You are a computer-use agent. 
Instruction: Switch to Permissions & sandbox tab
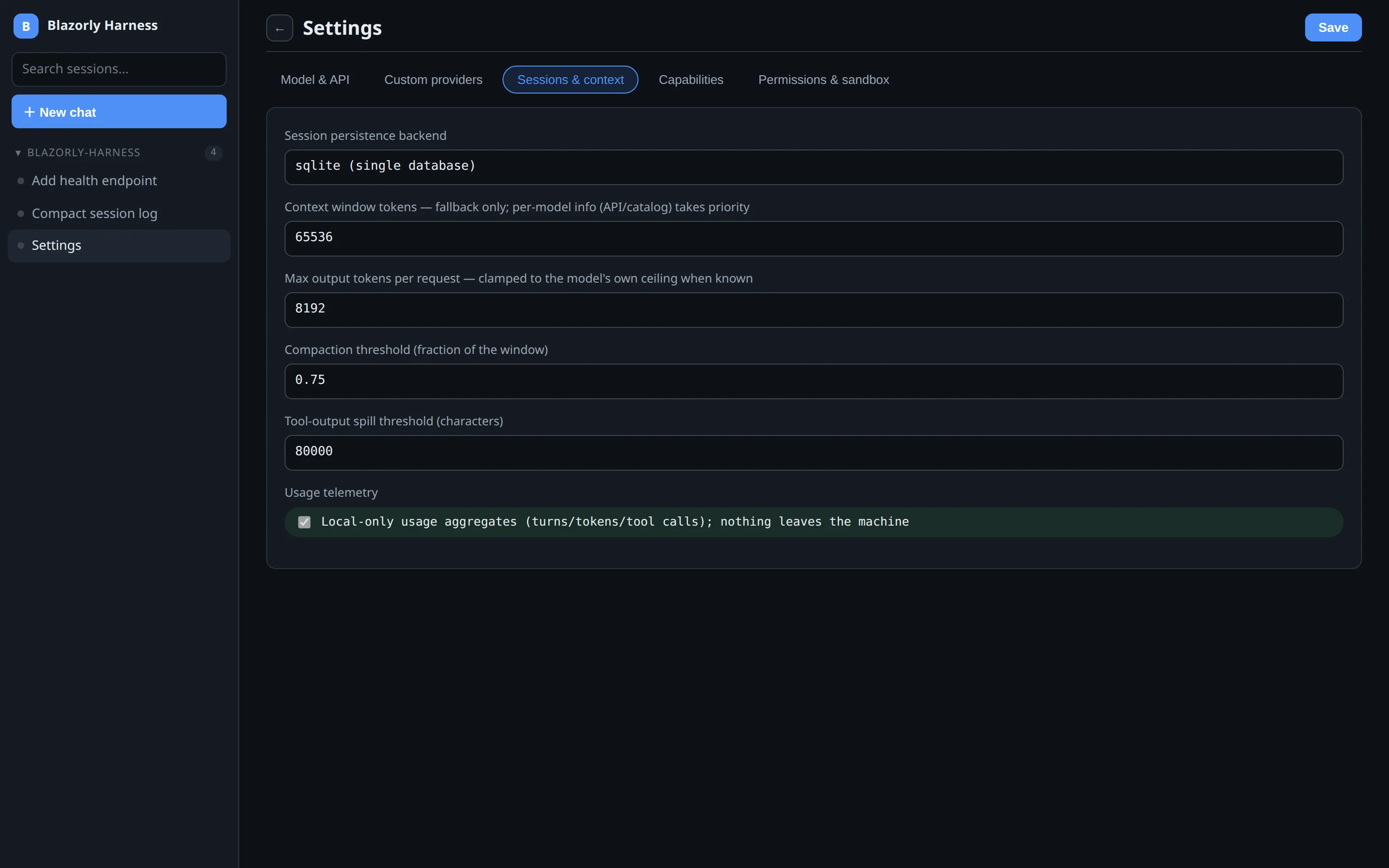click(x=824, y=80)
